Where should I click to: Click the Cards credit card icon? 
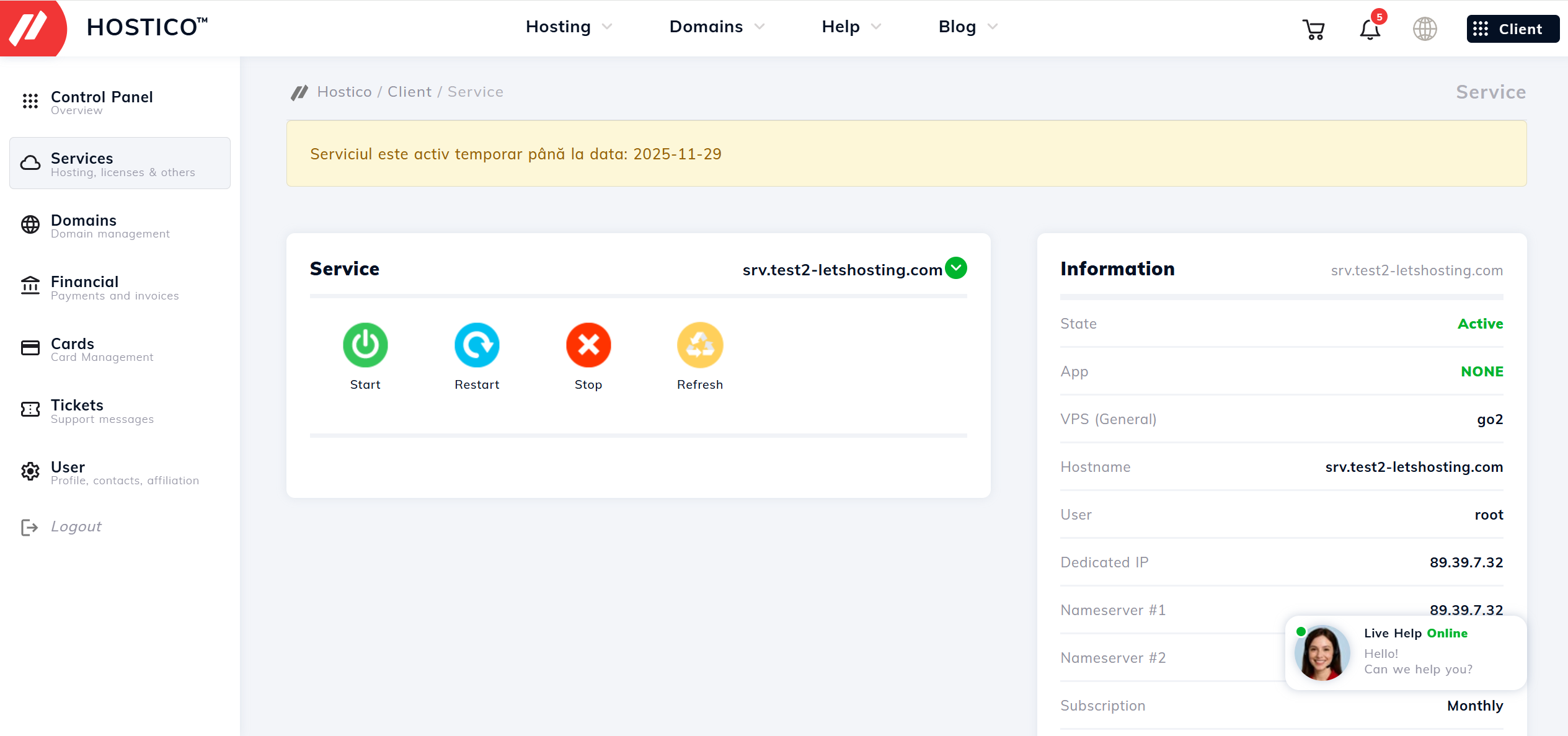(30, 348)
